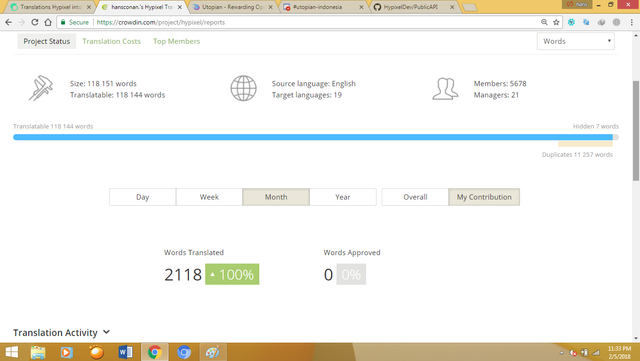Click the blue translatable progress bar
Viewport: 640px width, 361px height.
click(x=313, y=137)
